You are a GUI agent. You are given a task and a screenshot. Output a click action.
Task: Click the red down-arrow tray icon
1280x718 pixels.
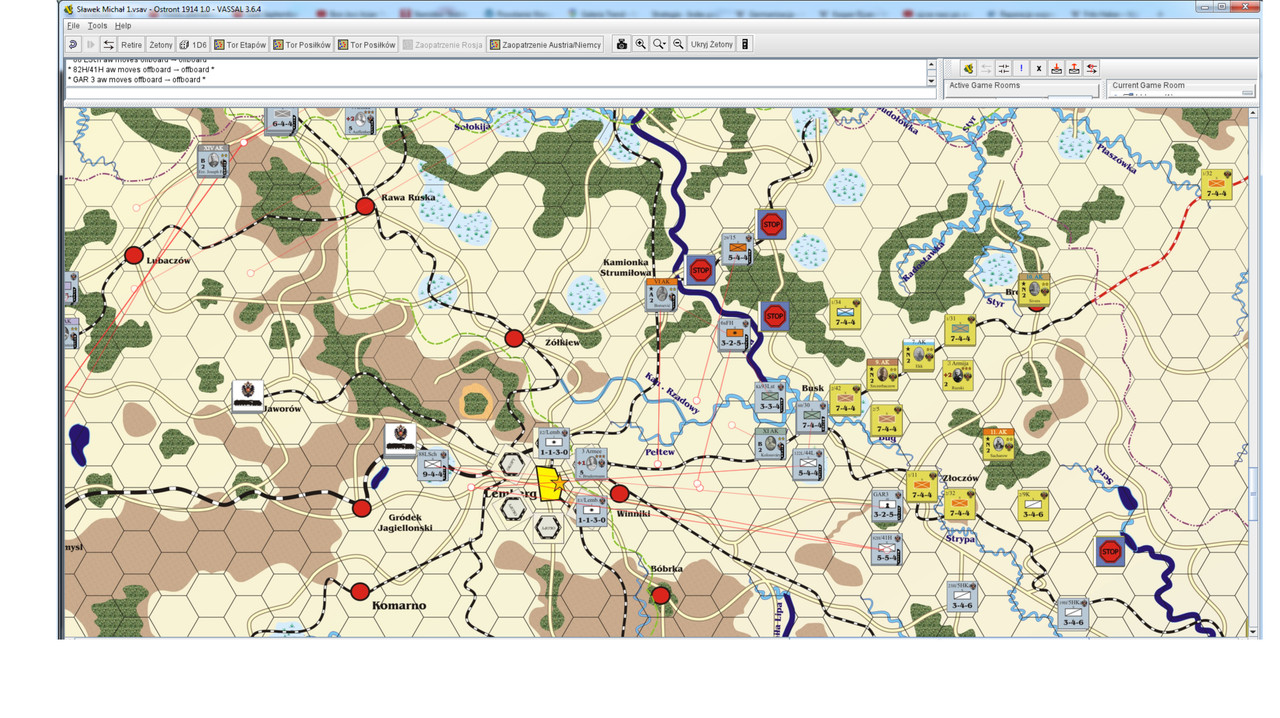coord(1057,68)
